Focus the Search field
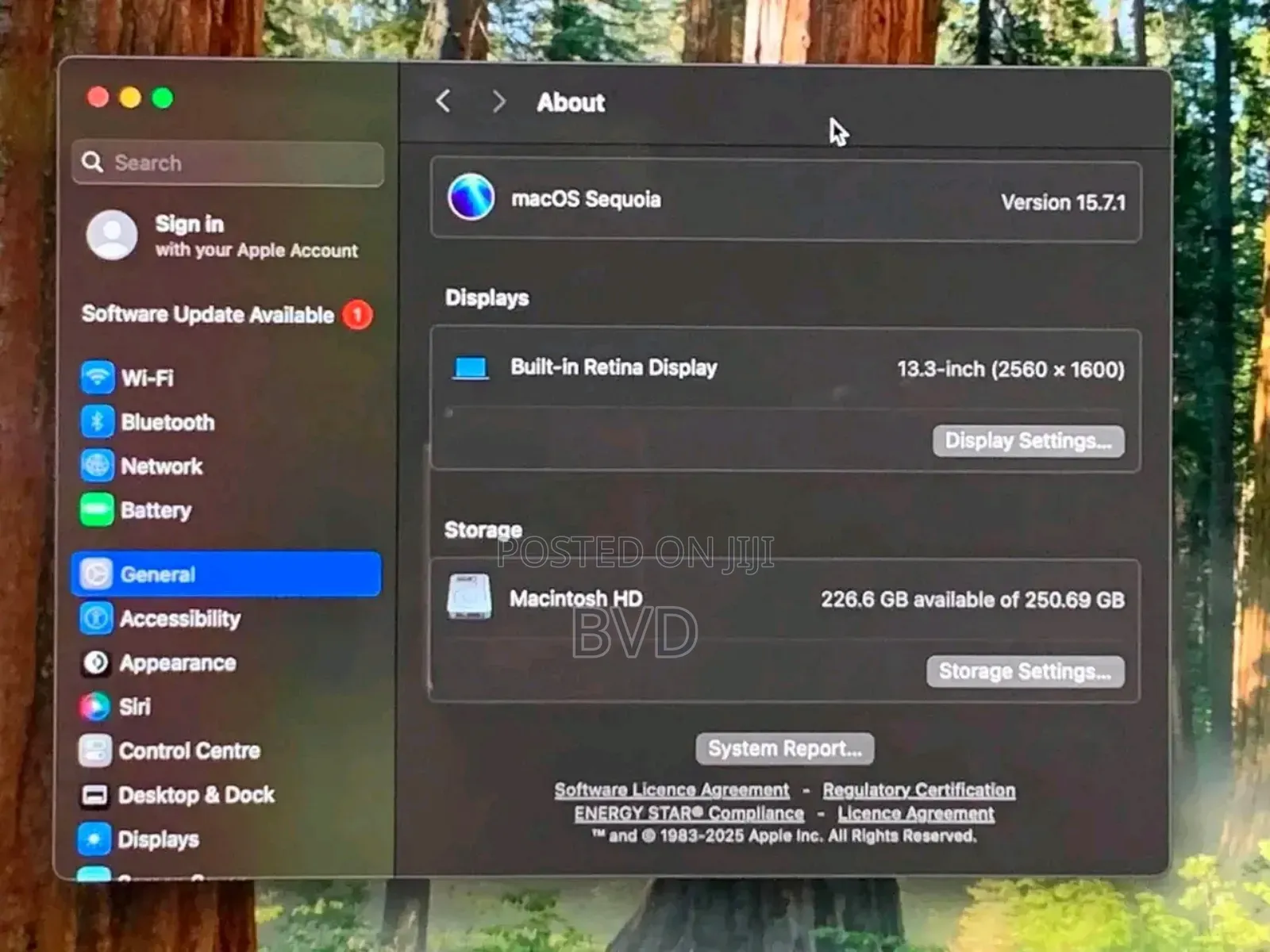This screenshot has width=1270, height=952. point(228,163)
